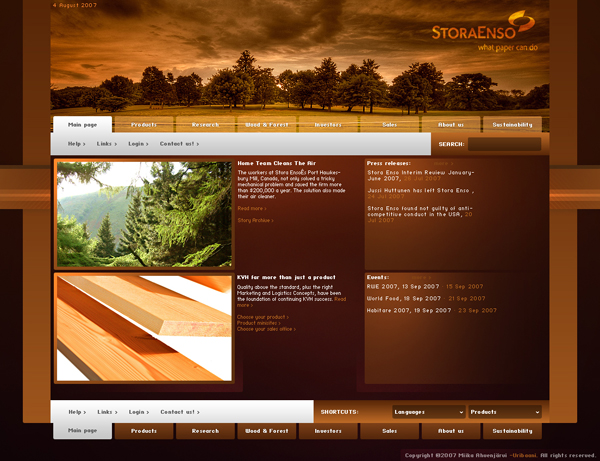This screenshot has width=600, height=461.
Task: Focus the Search input field
Action: pos(504,144)
